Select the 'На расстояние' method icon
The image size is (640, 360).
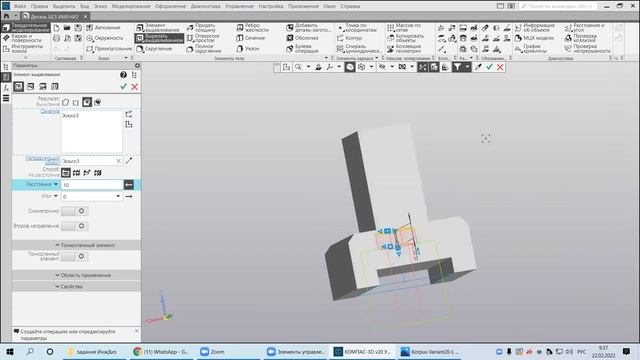click(x=65, y=173)
